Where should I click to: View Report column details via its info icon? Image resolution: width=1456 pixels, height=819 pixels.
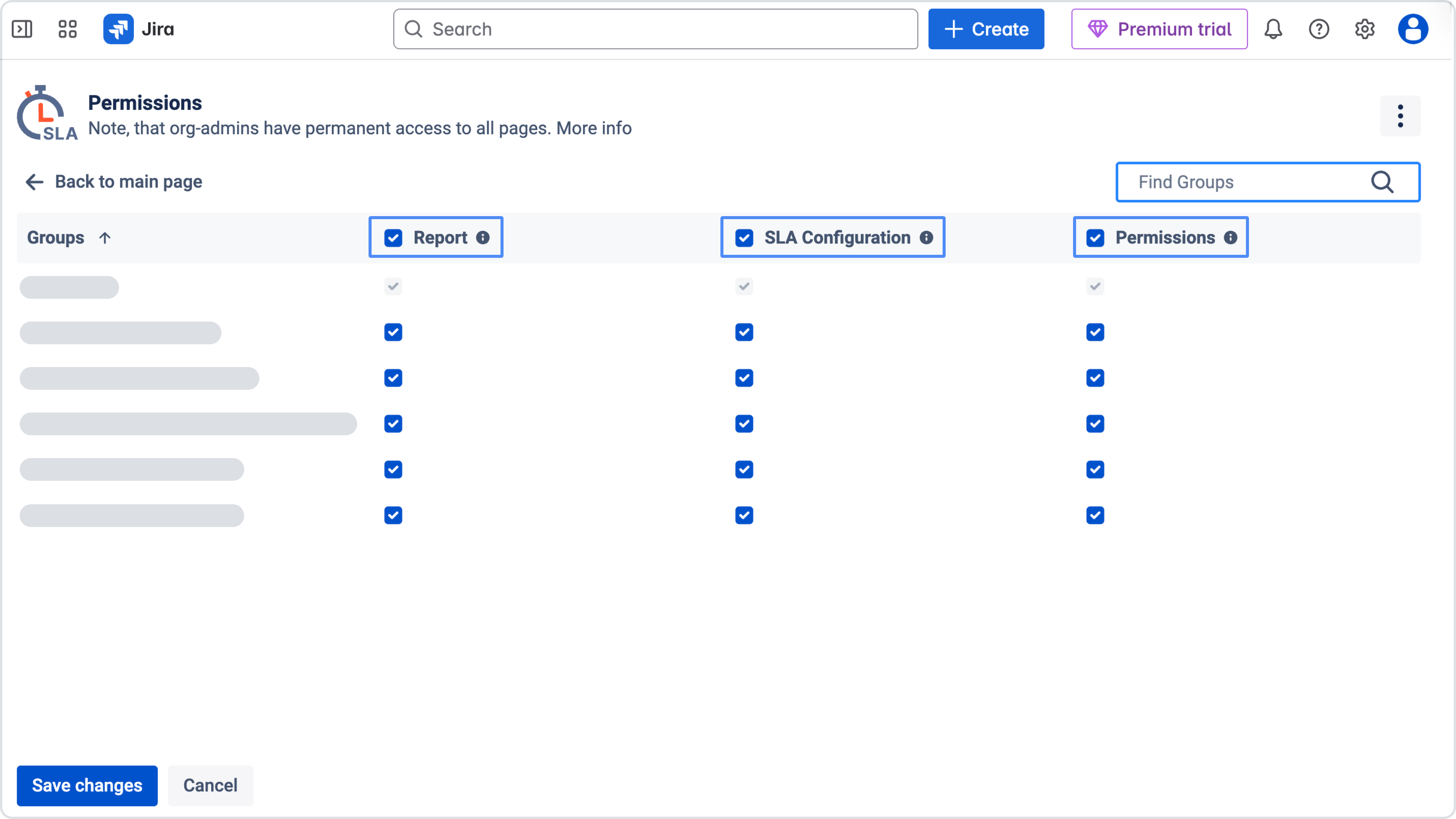[x=483, y=237]
